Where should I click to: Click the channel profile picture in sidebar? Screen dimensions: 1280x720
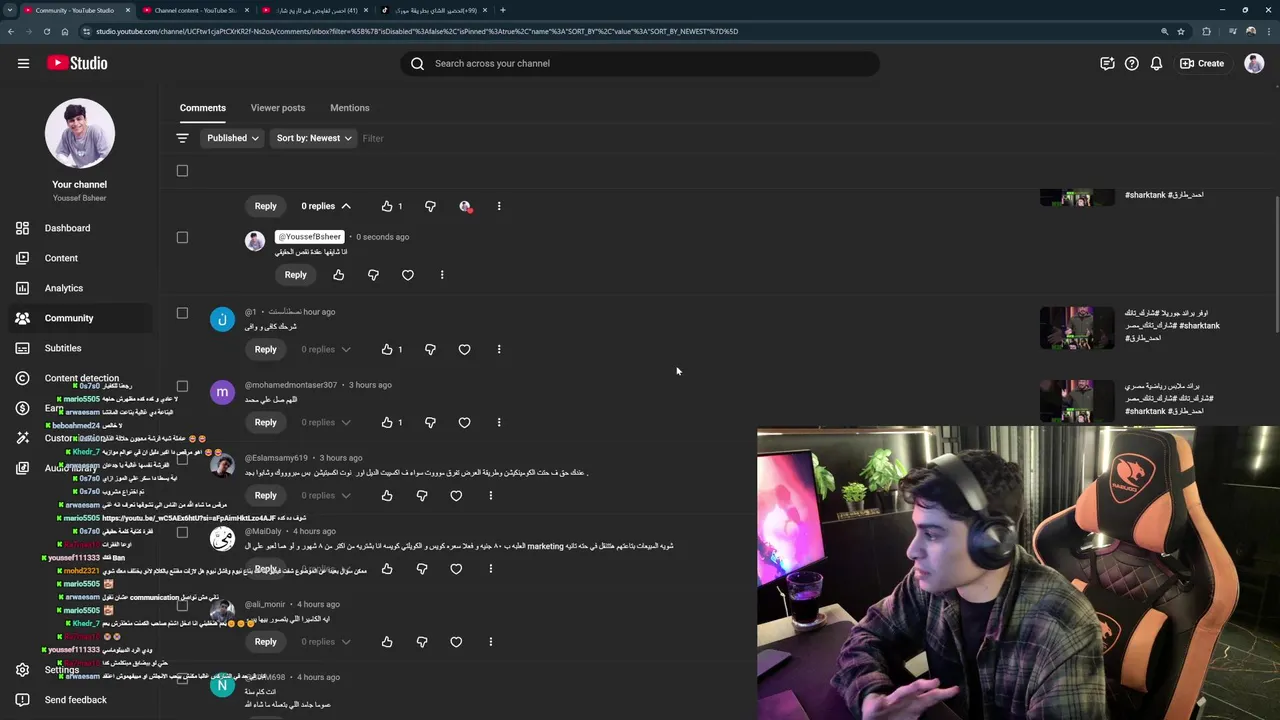[80, 133]
